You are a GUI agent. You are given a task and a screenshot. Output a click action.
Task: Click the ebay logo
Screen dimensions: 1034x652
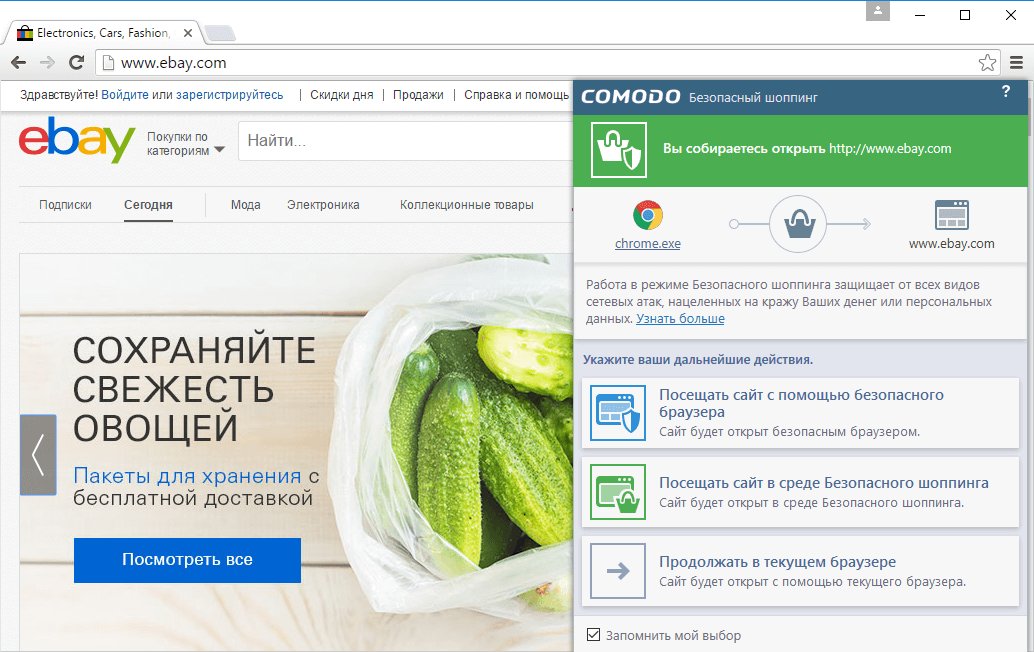[x=77, y=139]
